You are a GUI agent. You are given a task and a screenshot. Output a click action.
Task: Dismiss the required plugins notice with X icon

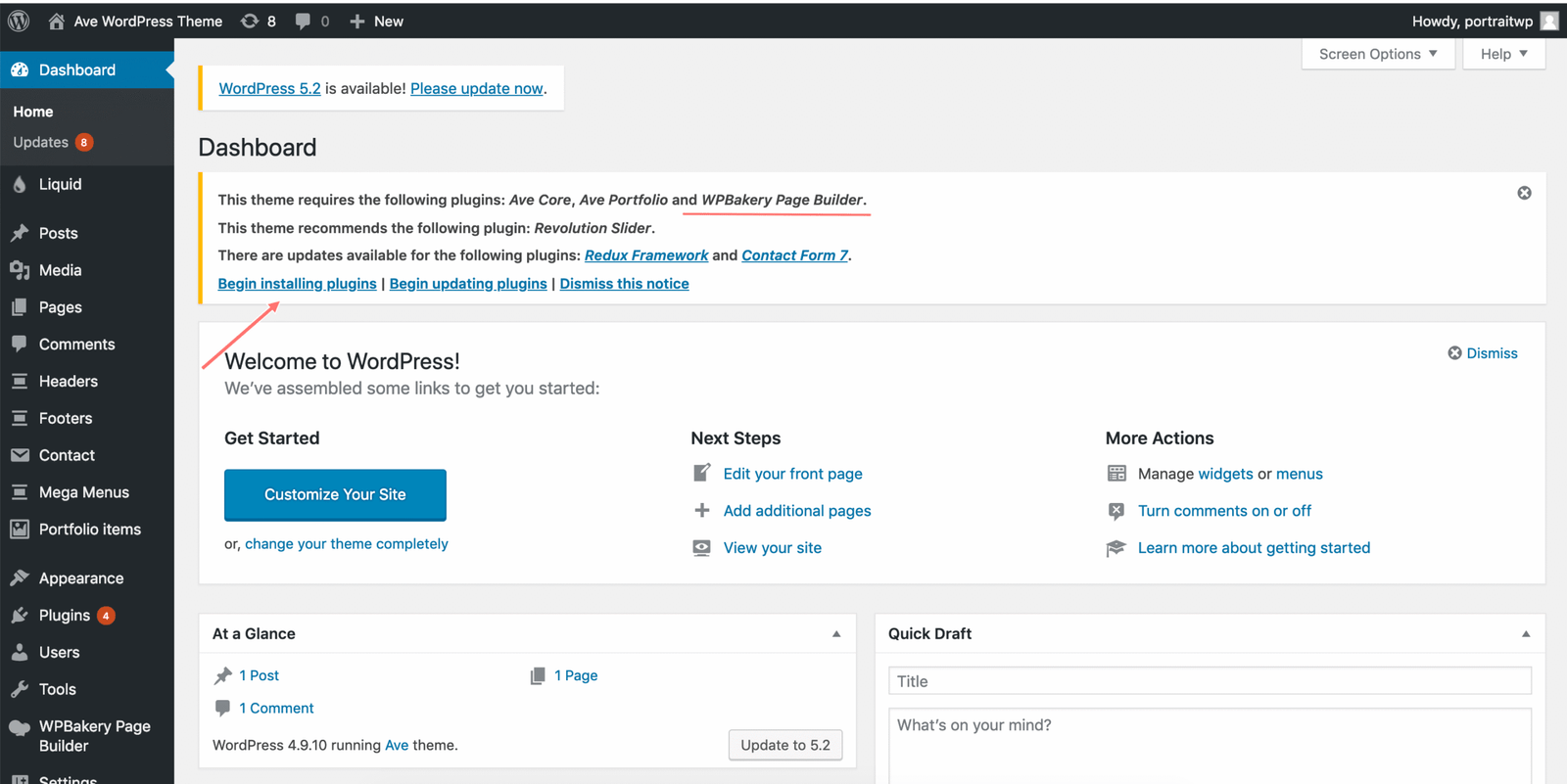tap(1524, 193)
